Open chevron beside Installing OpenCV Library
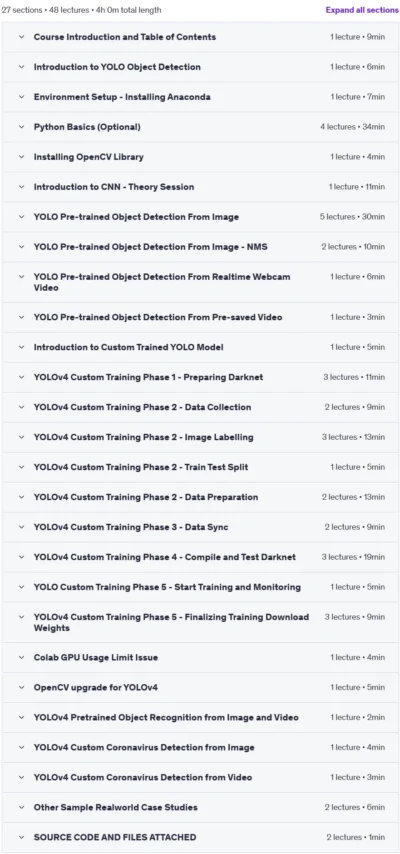This screenshot has width=400, height=854. [x=21, y=157]
